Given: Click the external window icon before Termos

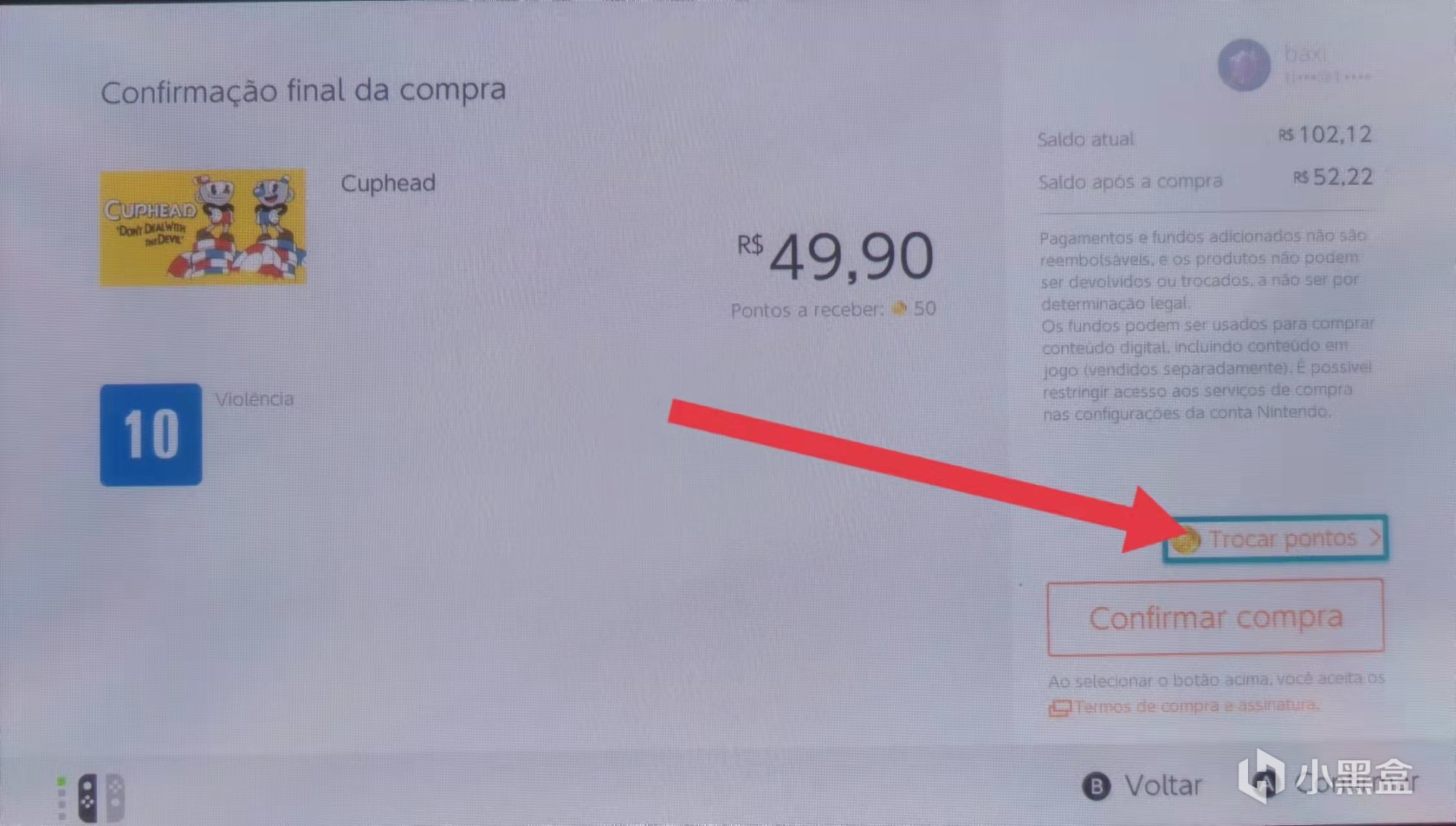Looking at the screenshot, I should 1059,708.
